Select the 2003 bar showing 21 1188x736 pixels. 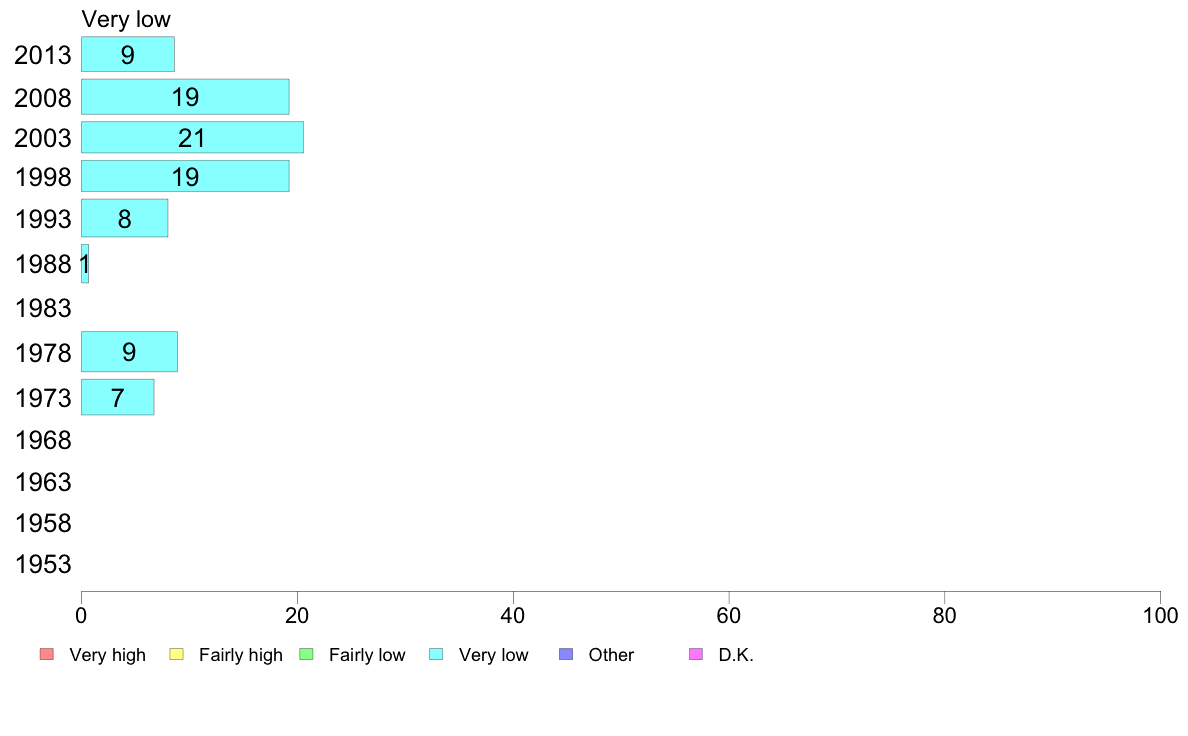pyautogui.click(x=192, y=137)
